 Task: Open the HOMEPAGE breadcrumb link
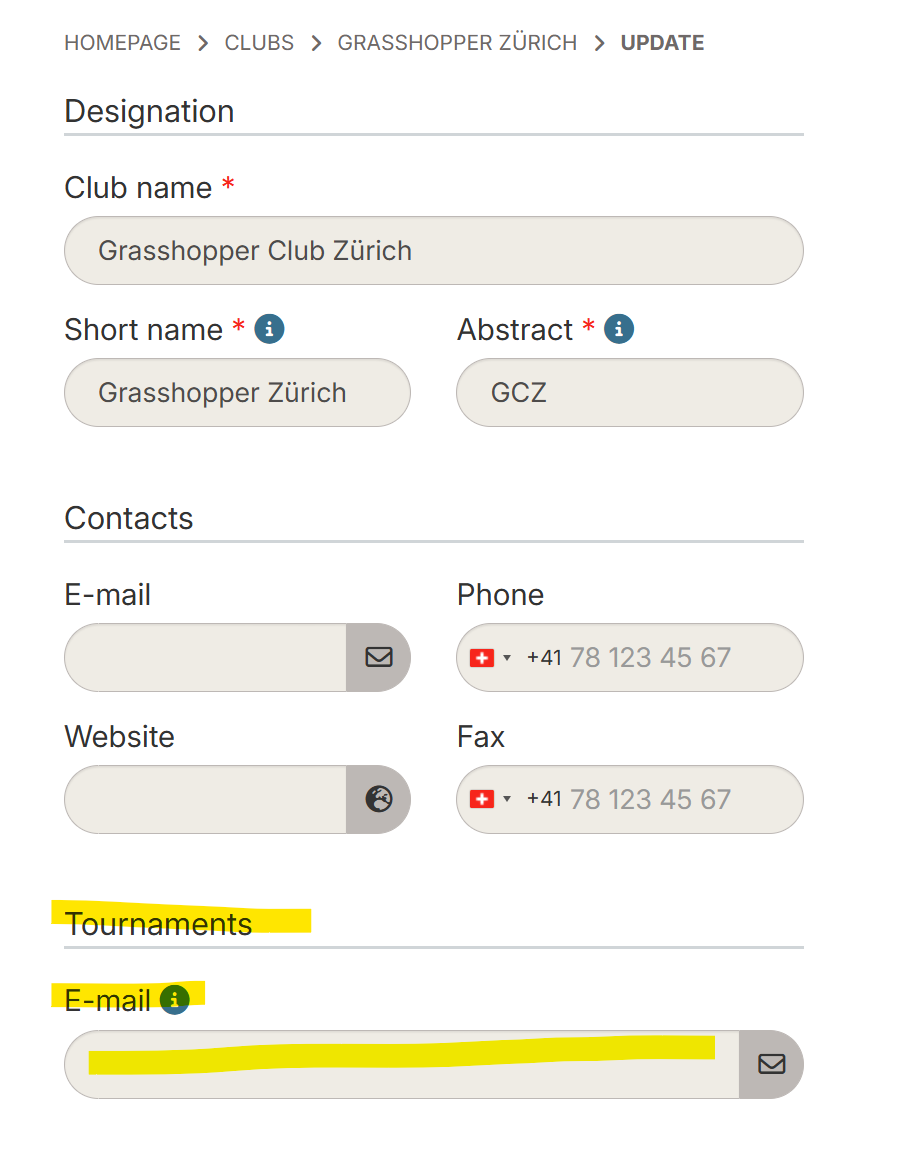(x=122, y=42)
